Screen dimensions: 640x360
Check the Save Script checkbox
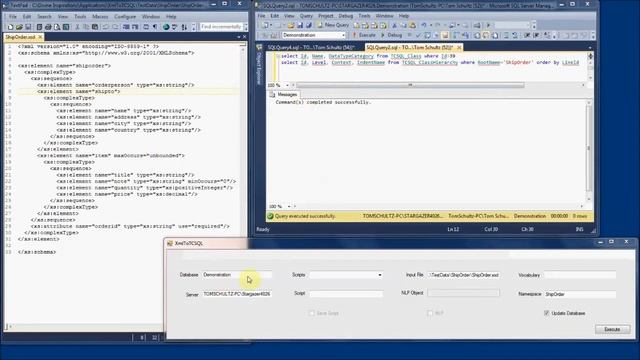(x=312, y=313)
